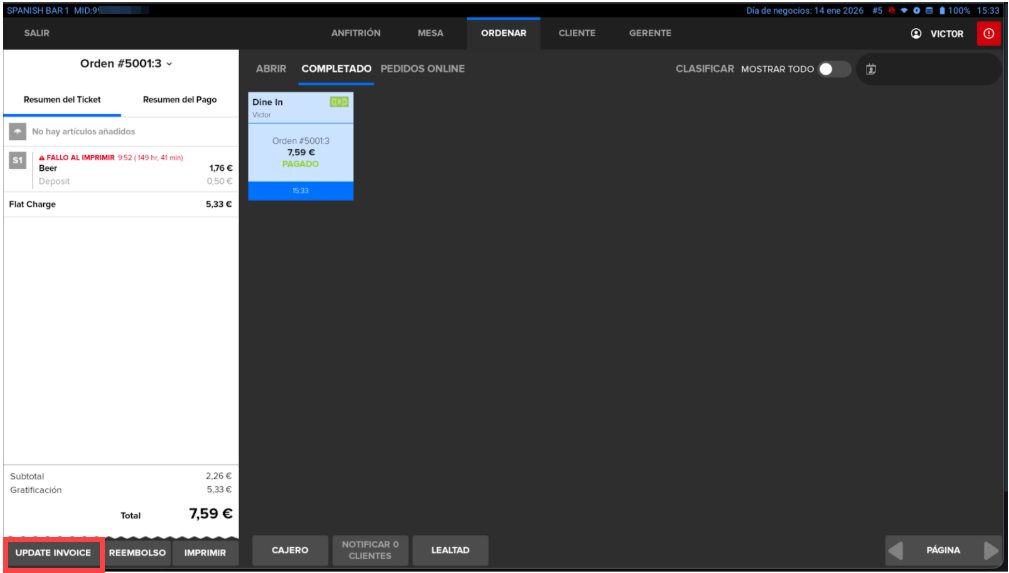Open the Pedidos Online tab
The height and width of the screenshot is (573, 1009).
click(422, 69)
